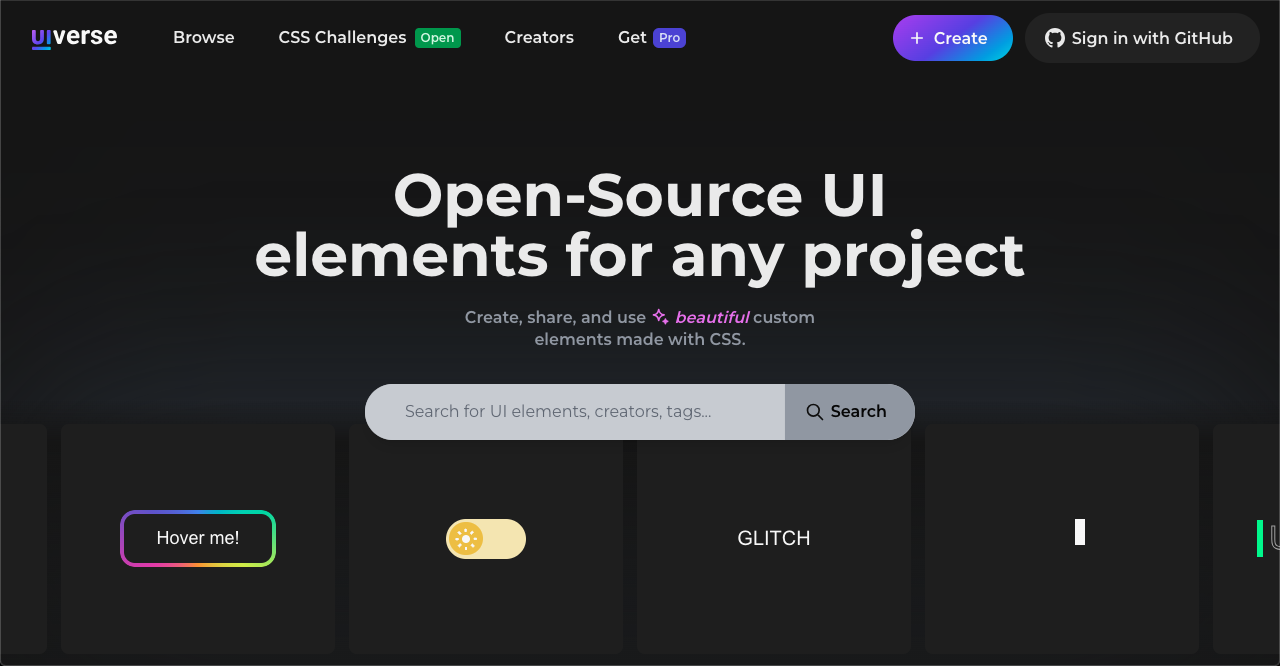This screenshot has width=1280, height=666.
Task: Open the Get Pro link
Action: tap(632, 38)
